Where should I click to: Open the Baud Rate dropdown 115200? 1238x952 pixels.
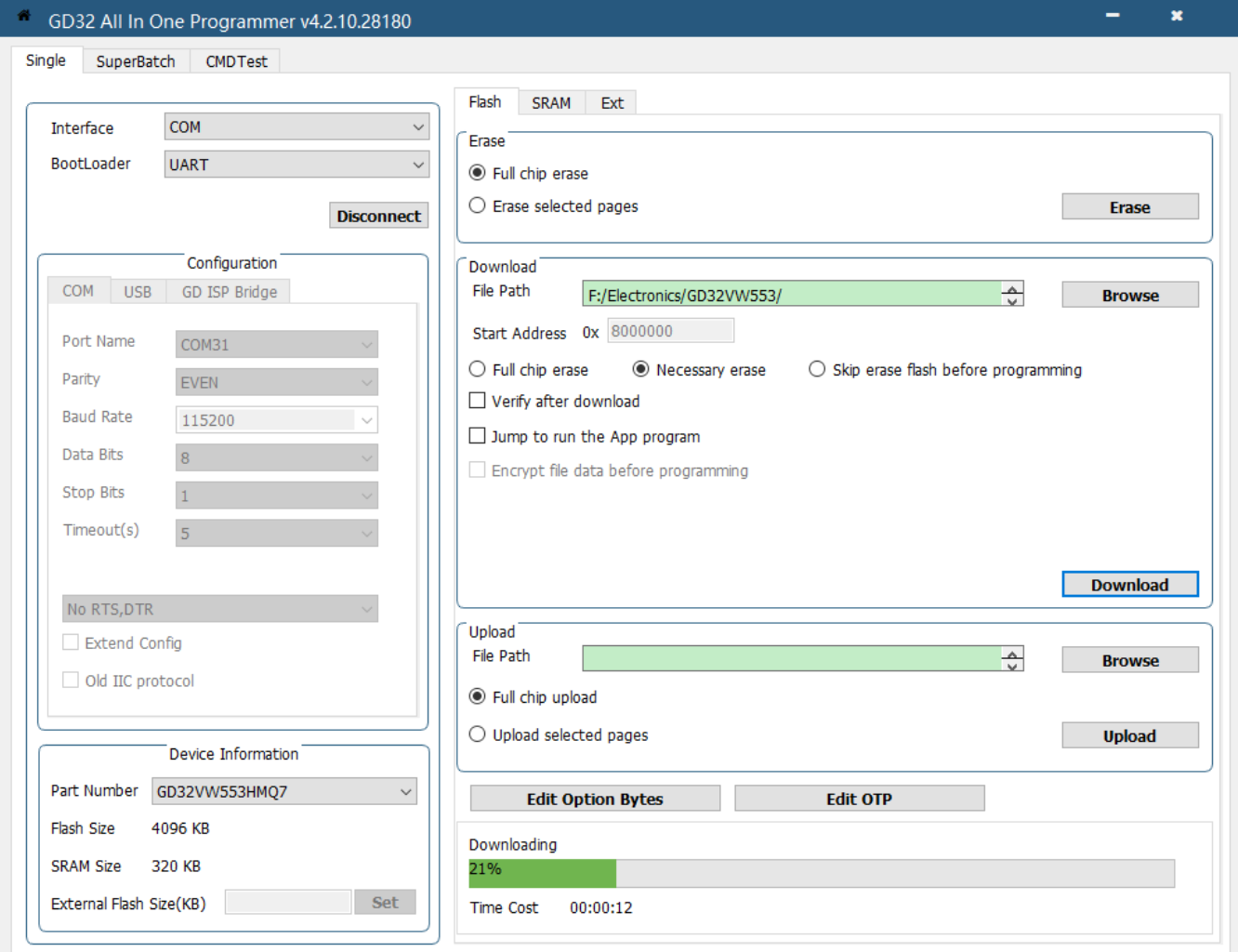pyautogui.click(x=276, y=420)
